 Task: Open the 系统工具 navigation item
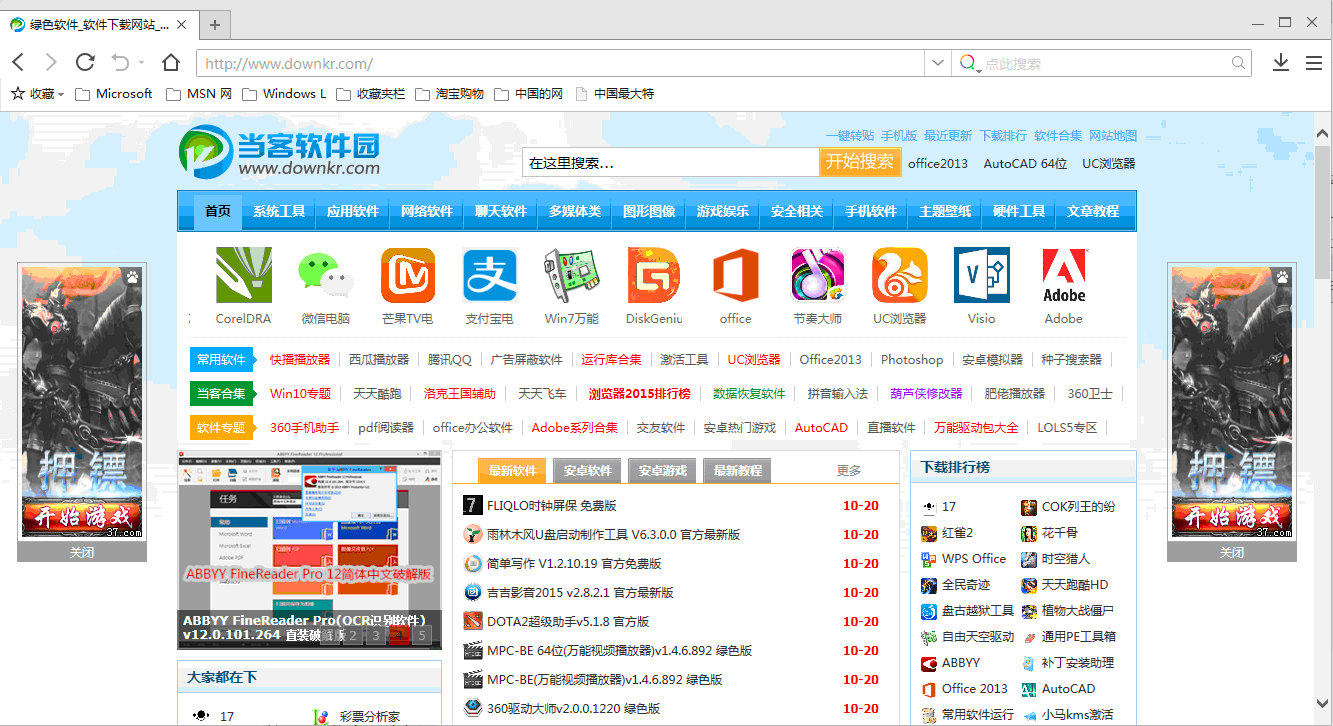[x=279, y=211]
